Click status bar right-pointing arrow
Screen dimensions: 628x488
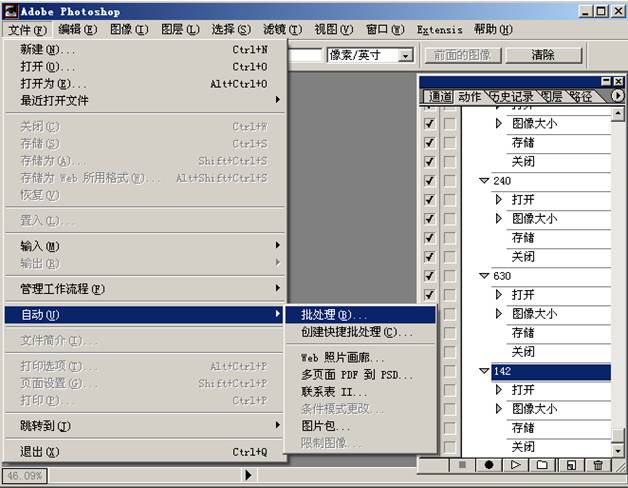coord(248,475)
